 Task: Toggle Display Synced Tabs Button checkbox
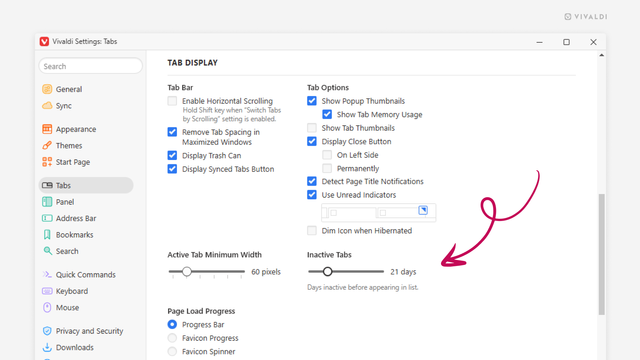(x=172, y=169)
